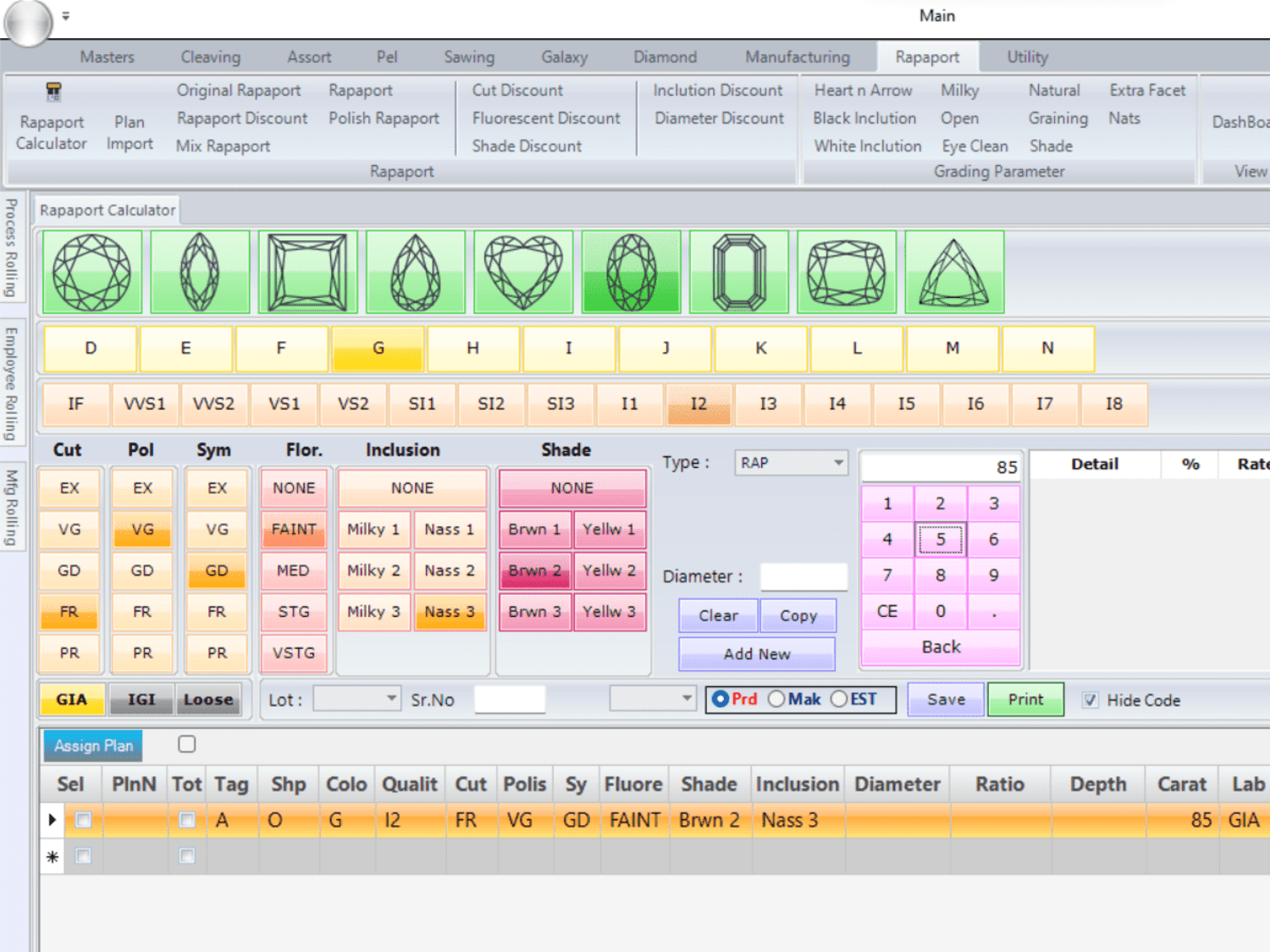The height and width of the screenshot is (952, 1270).
Task: Select the Rapaport Calculator document tab
Action: [x=108, y=210]
